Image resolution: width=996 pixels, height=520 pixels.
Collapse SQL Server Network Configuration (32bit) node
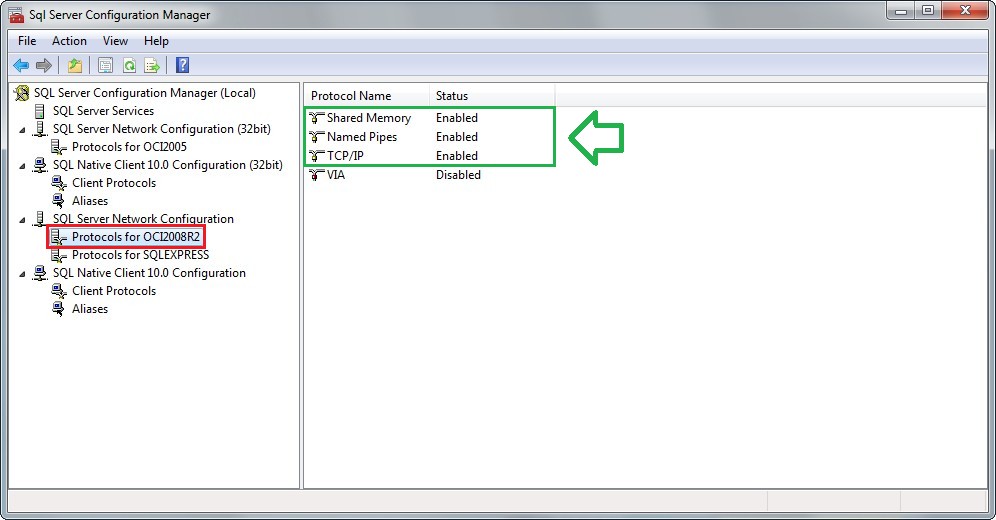22,130
